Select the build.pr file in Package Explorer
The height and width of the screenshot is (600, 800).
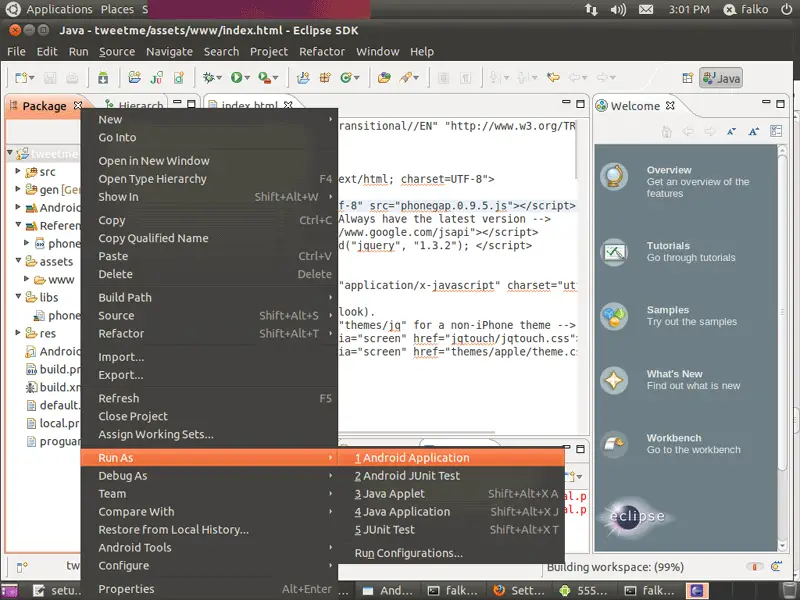click(53, 369)
